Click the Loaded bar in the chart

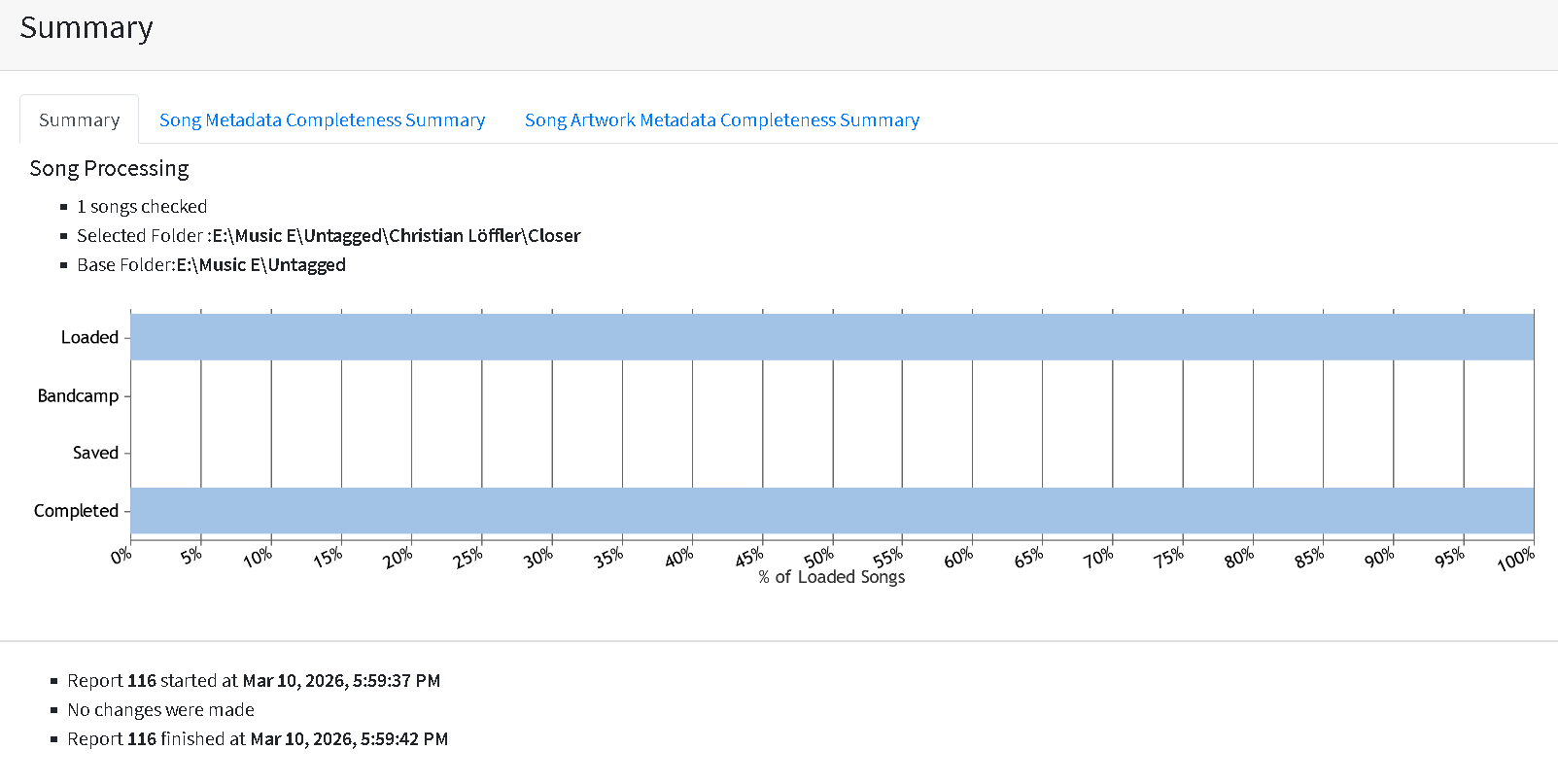pos(832,337)
